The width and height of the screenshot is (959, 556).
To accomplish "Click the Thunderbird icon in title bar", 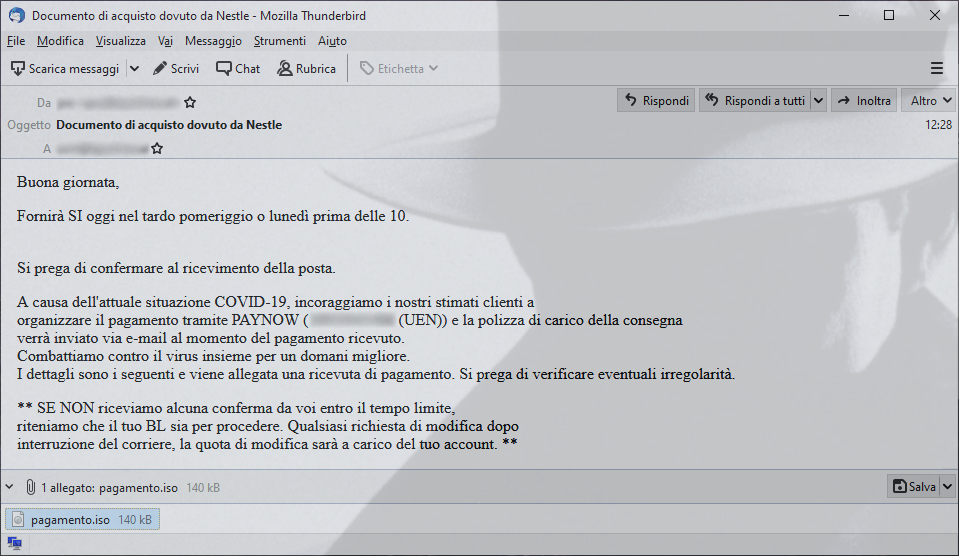I will tap(17, 15).
